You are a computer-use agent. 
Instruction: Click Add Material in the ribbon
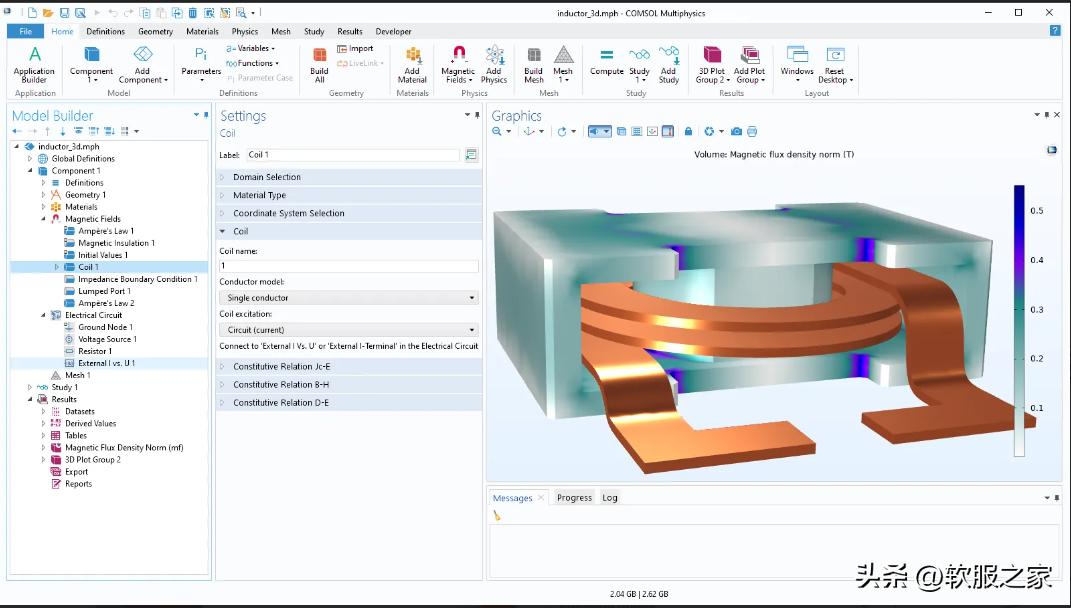coord(412,66)
